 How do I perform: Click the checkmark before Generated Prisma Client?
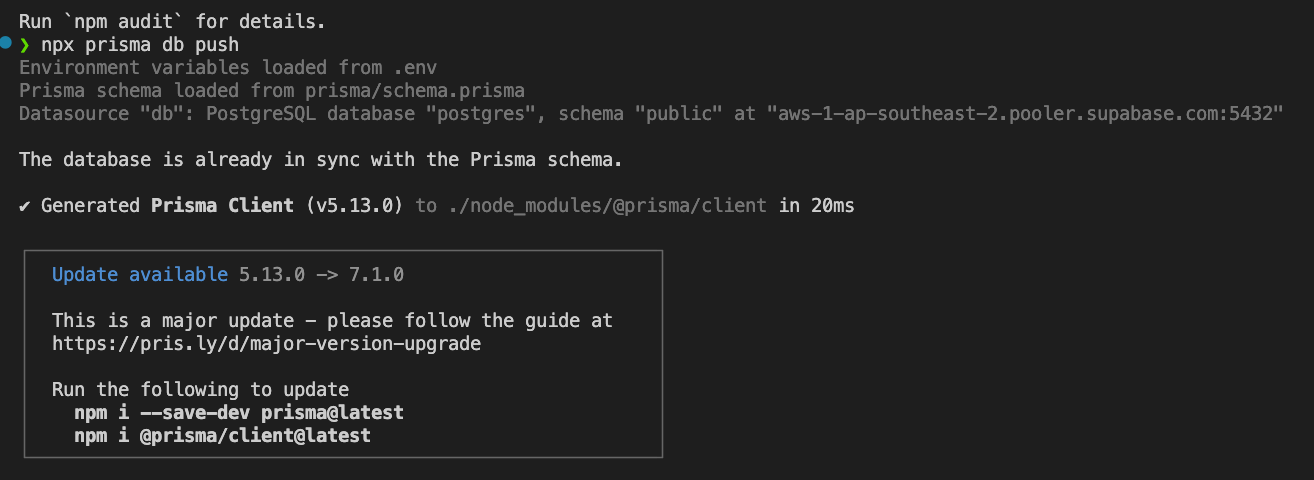(x=25, y=206)
